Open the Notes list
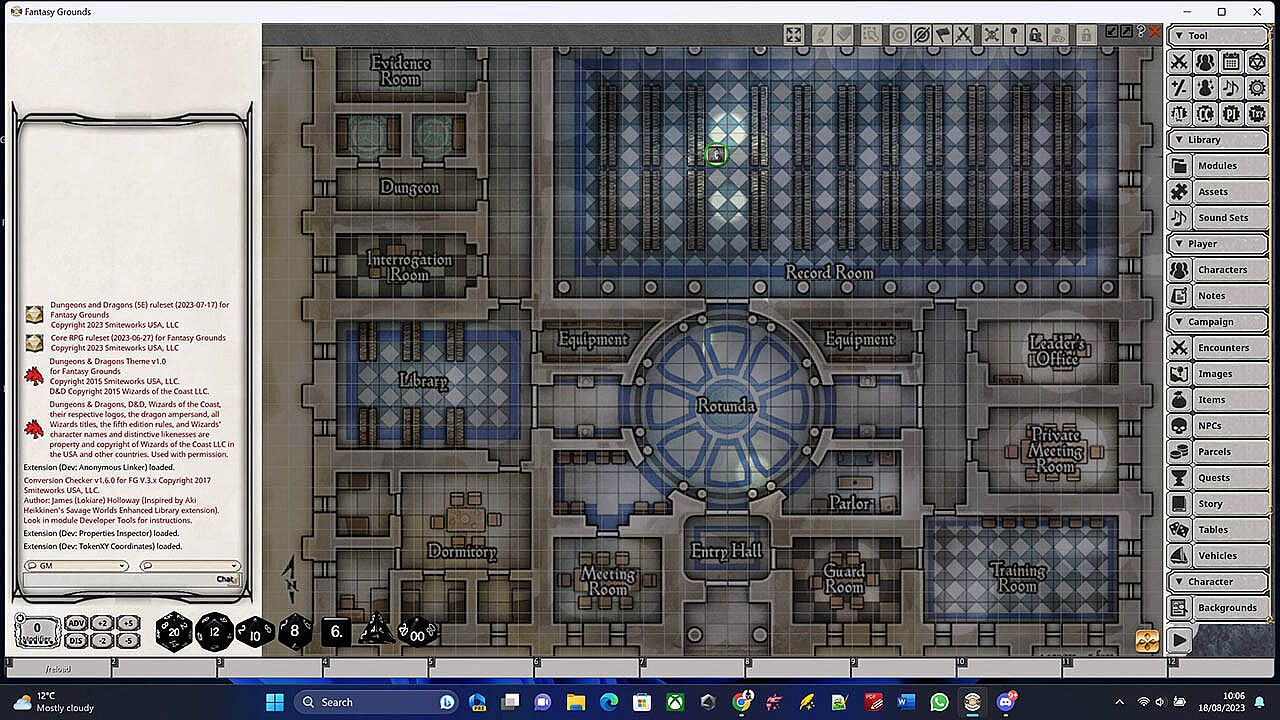1280x720 pixels. [x=1218, y=296]
